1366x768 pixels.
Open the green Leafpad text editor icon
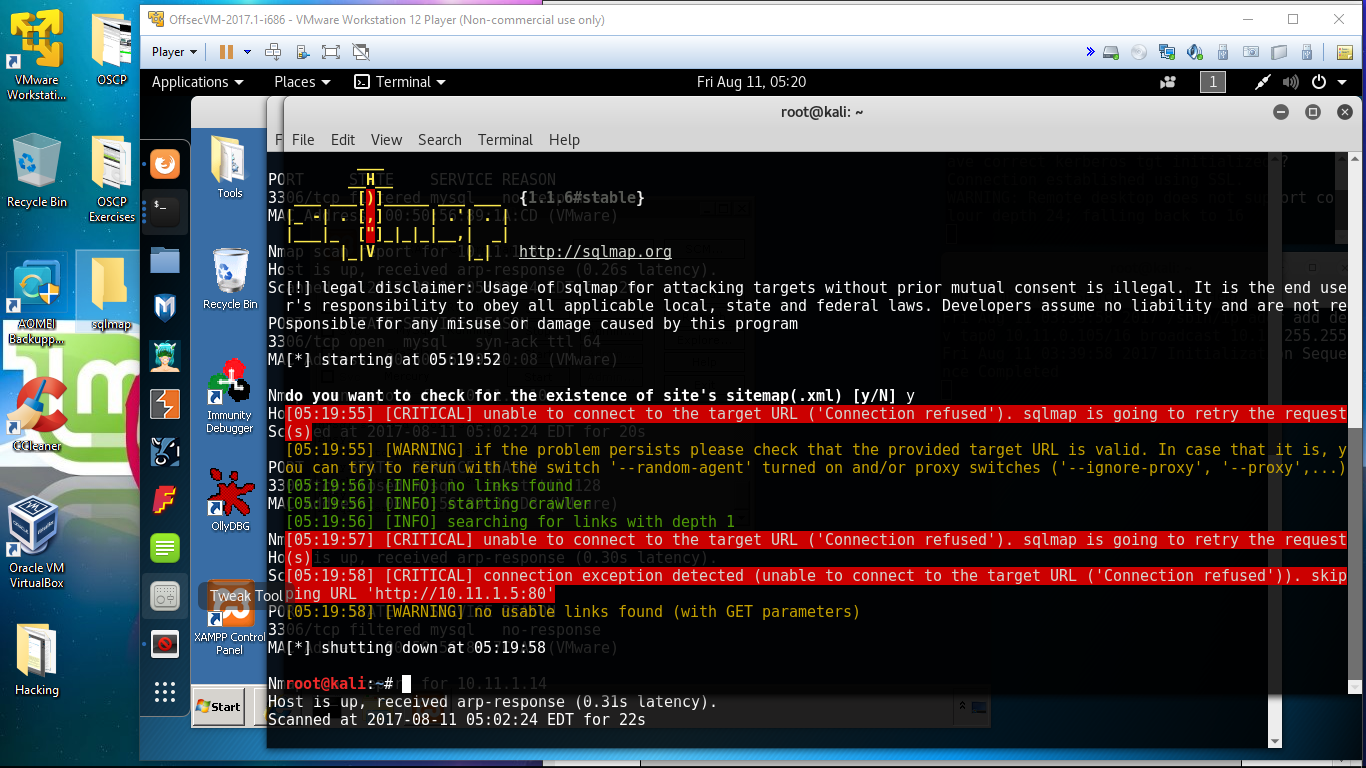coord(165,548)
